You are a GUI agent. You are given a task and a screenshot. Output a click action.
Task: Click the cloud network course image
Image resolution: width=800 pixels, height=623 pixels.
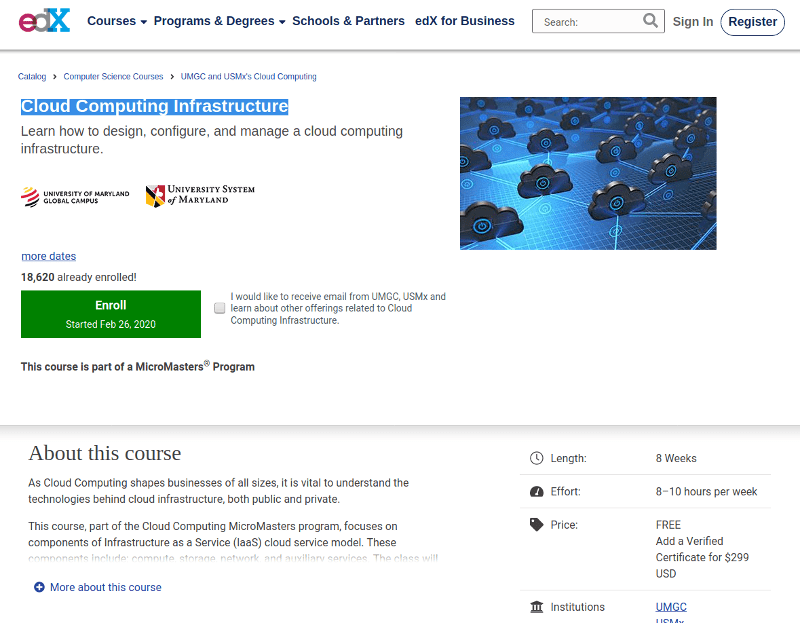pyautogui.click(x=588, y=173)
